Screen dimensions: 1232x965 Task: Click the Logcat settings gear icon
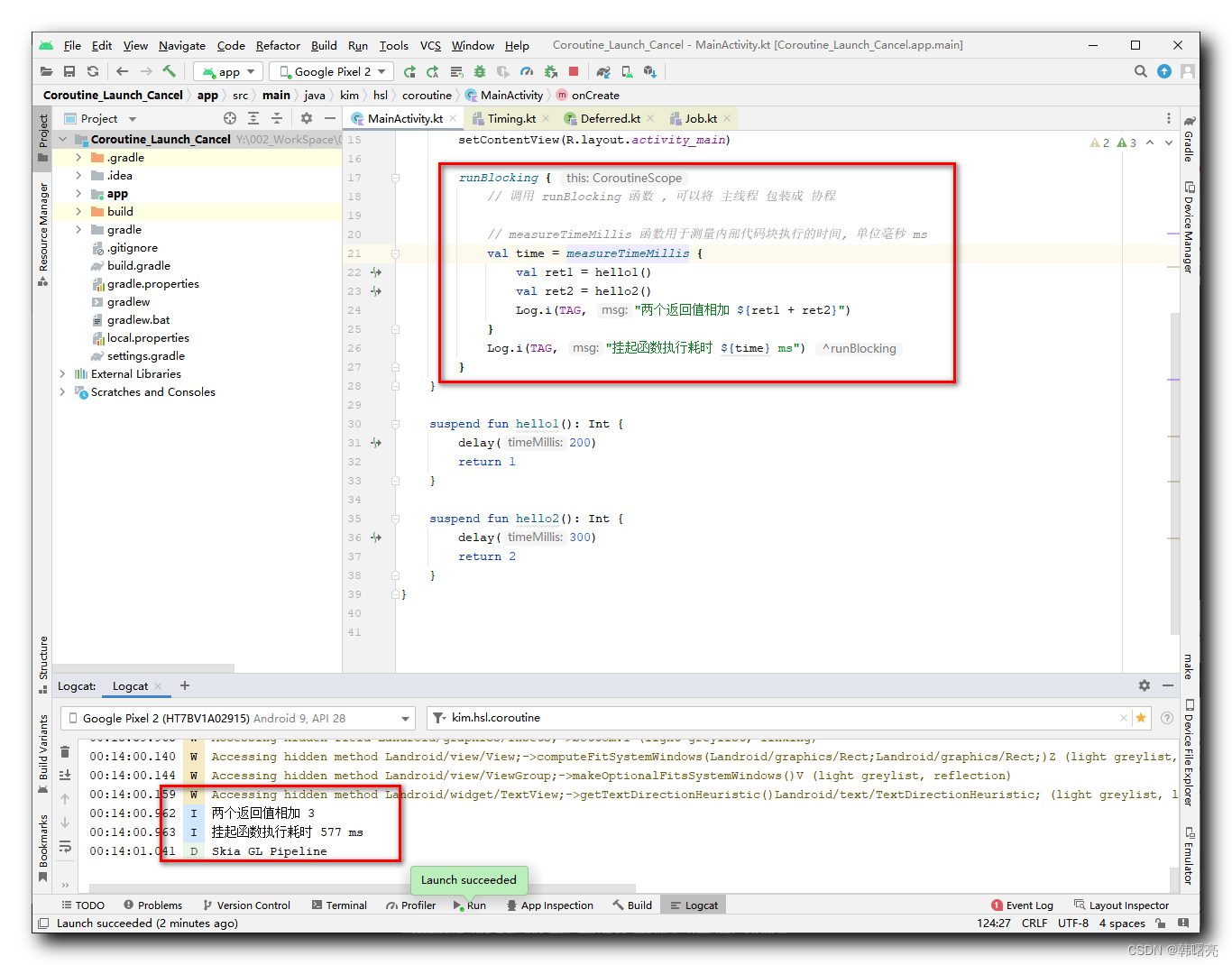[1145, 685]
